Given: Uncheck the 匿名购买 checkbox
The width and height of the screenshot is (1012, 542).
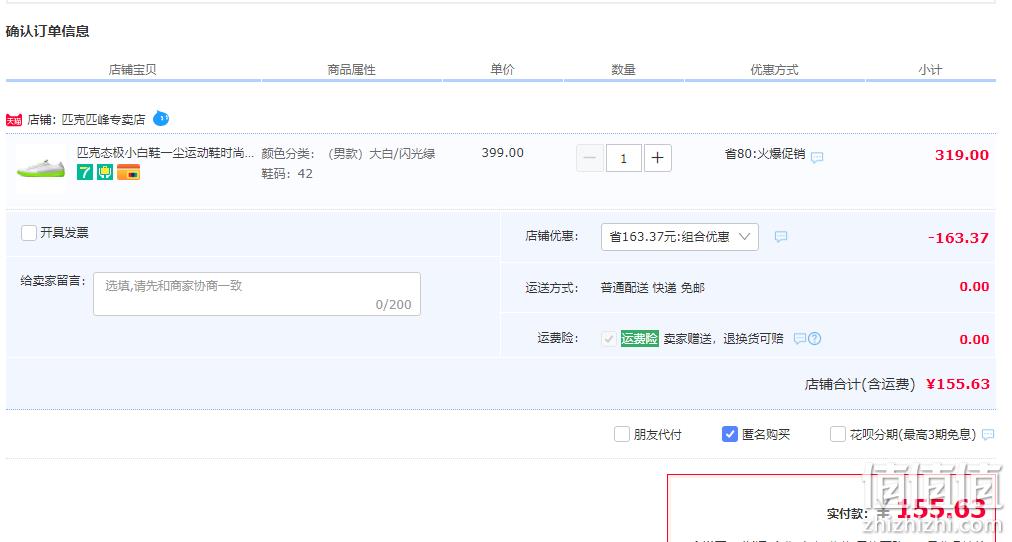Looking at the screenshot, I should (x=729, y=434).
